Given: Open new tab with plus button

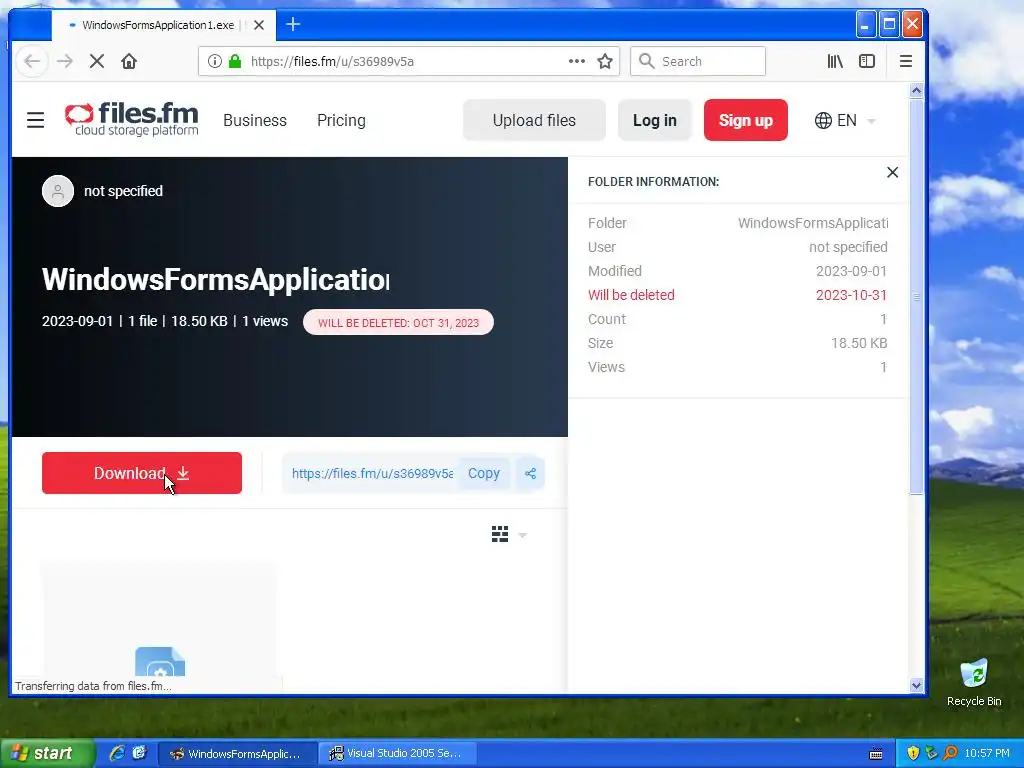Looking at the screenshot, I should coord(293,25).
